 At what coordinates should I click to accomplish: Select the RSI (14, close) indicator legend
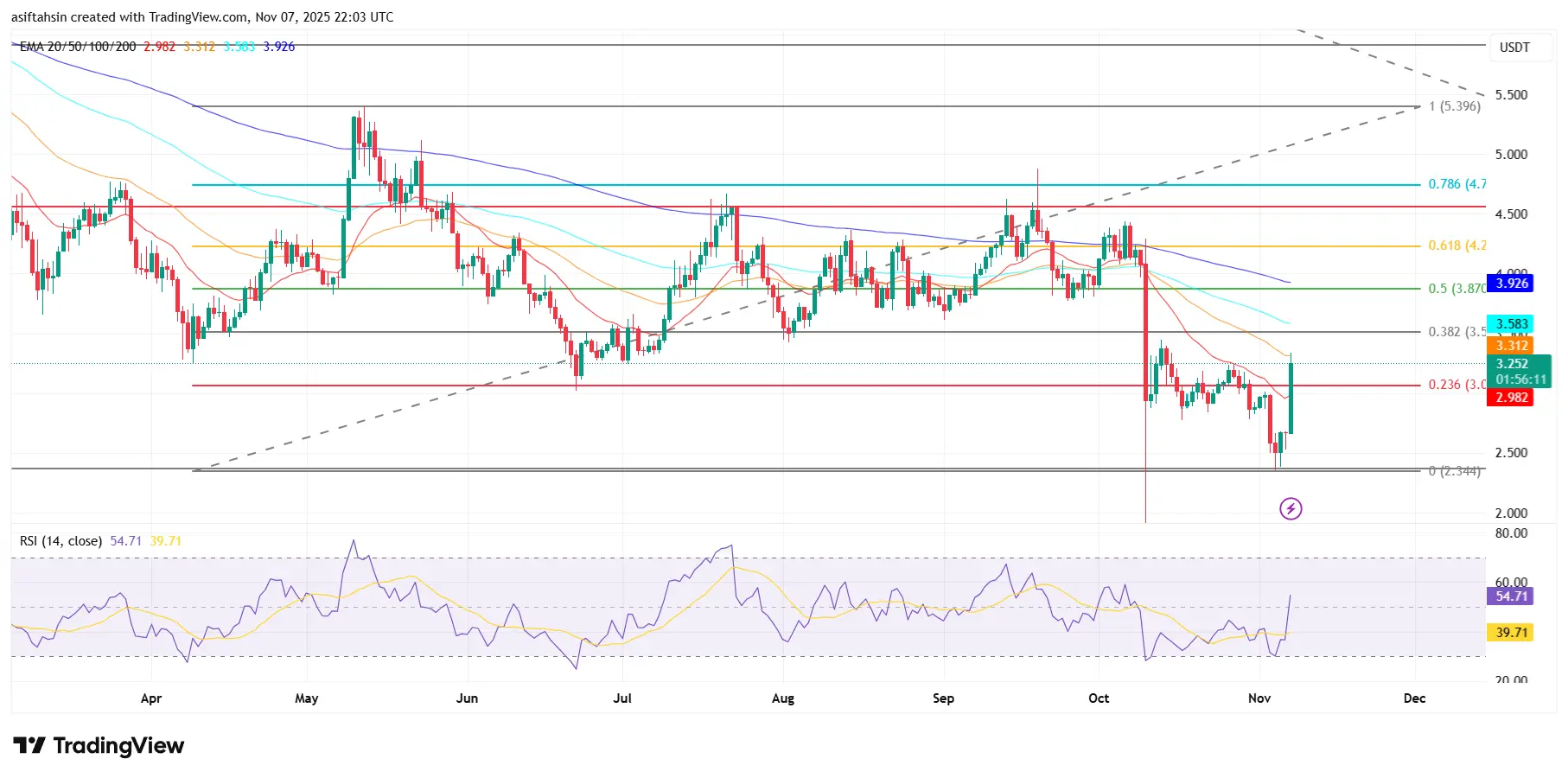point(61,541)
